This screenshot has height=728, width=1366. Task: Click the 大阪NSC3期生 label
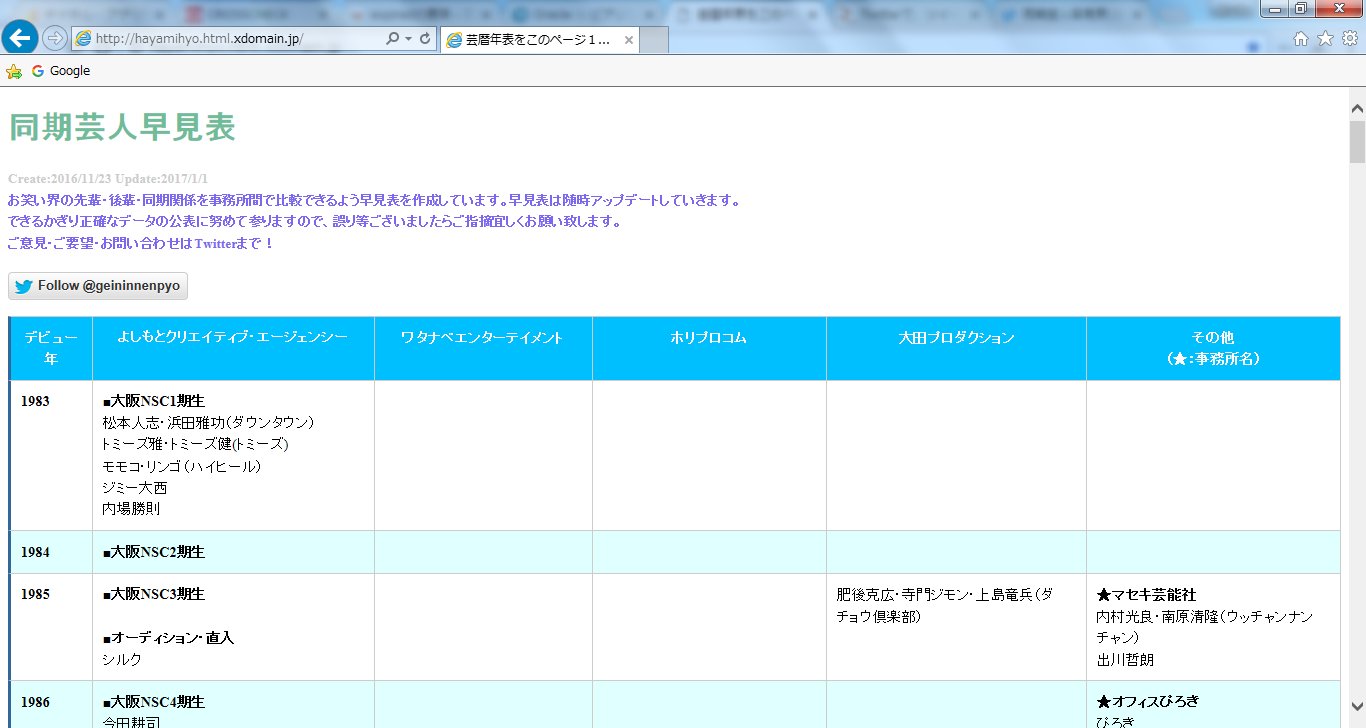[x=153, y=594]
